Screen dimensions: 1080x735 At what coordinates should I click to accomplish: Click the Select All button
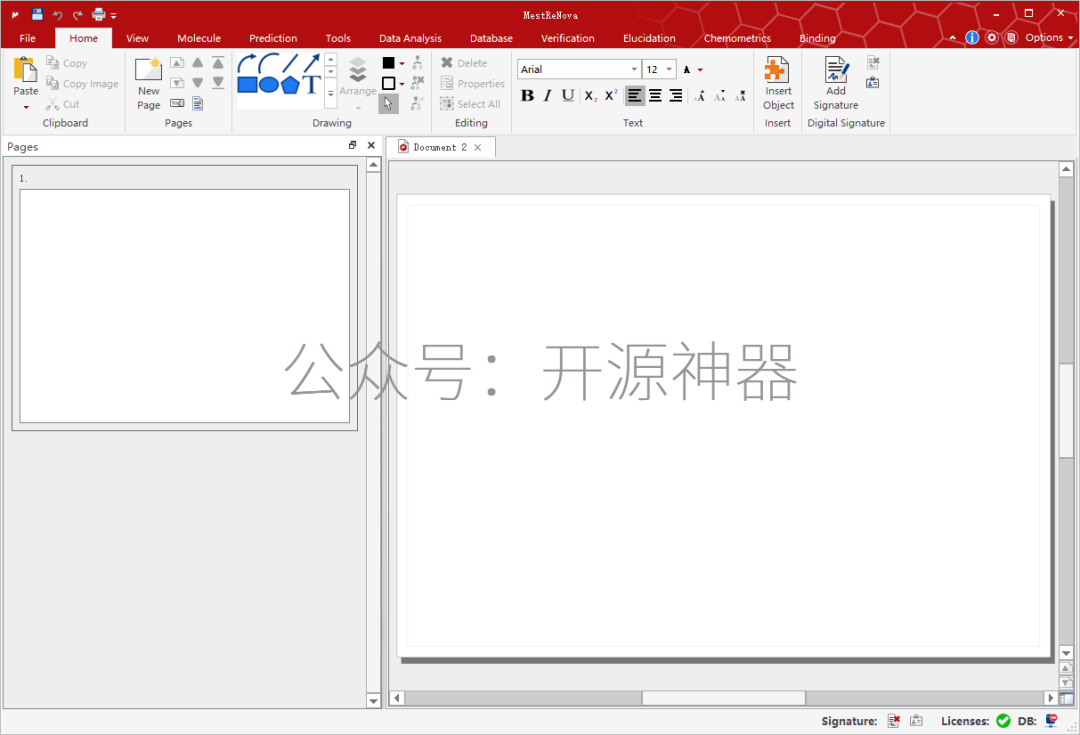470,104
